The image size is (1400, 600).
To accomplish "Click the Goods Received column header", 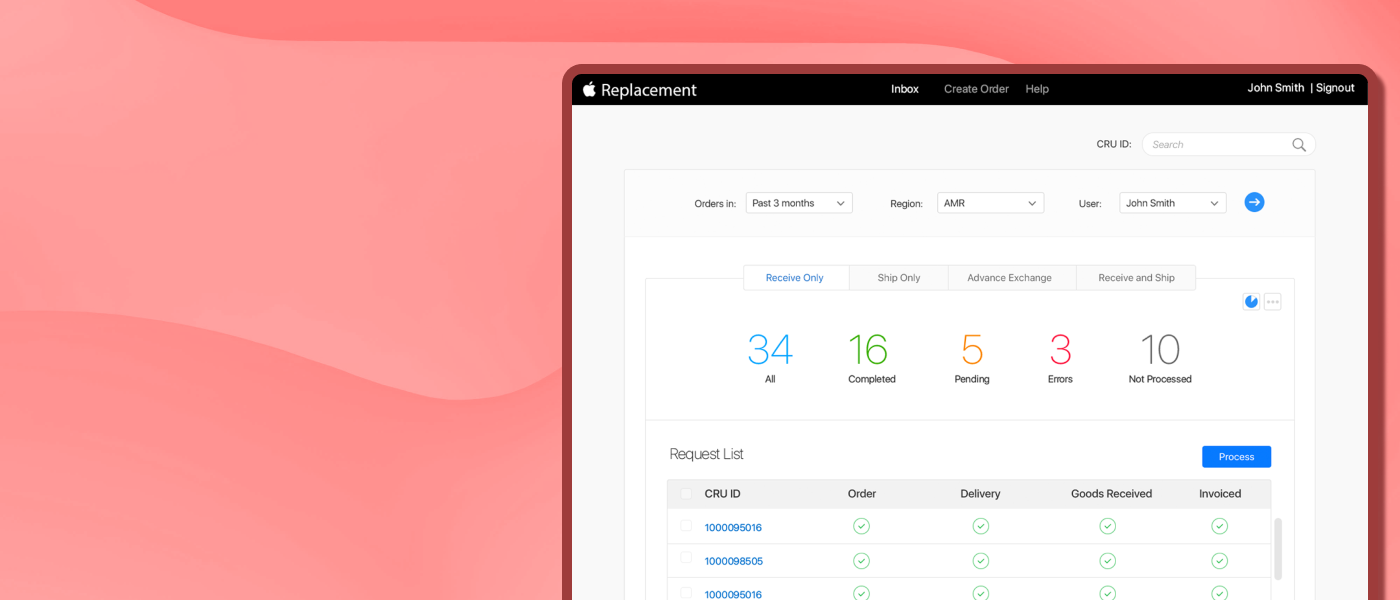I will coord(1111,494).
